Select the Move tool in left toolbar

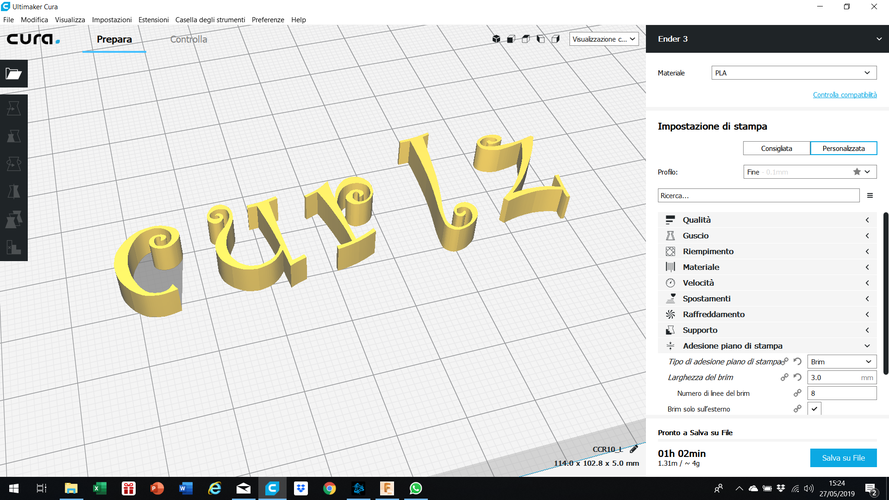14,108
